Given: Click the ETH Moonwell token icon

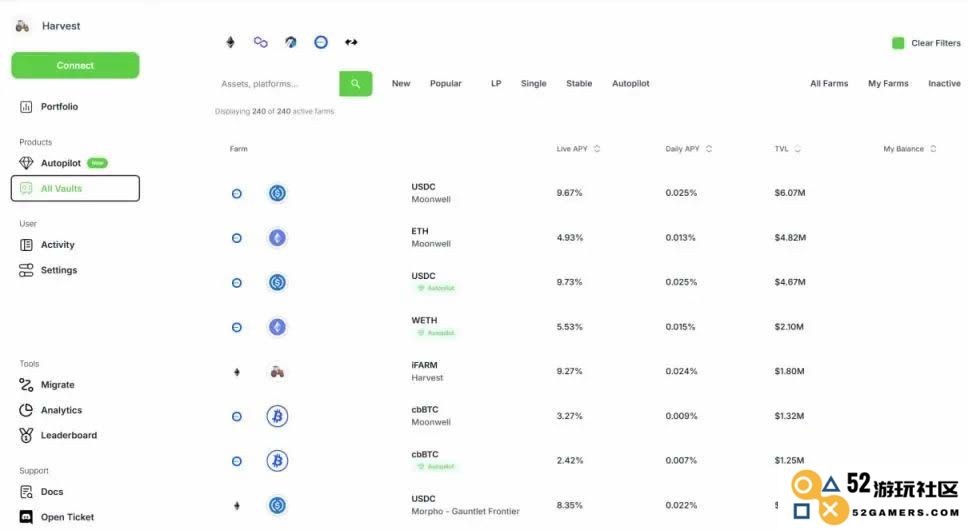Looking at the screenshot, I should (277, 238).
